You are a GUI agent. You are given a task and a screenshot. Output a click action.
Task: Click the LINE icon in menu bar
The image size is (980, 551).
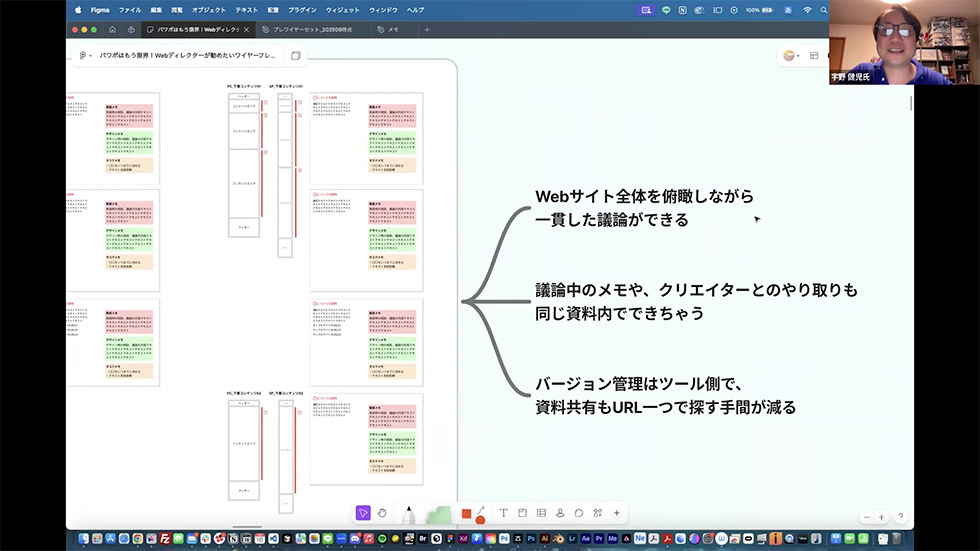(x=666, y=10)
